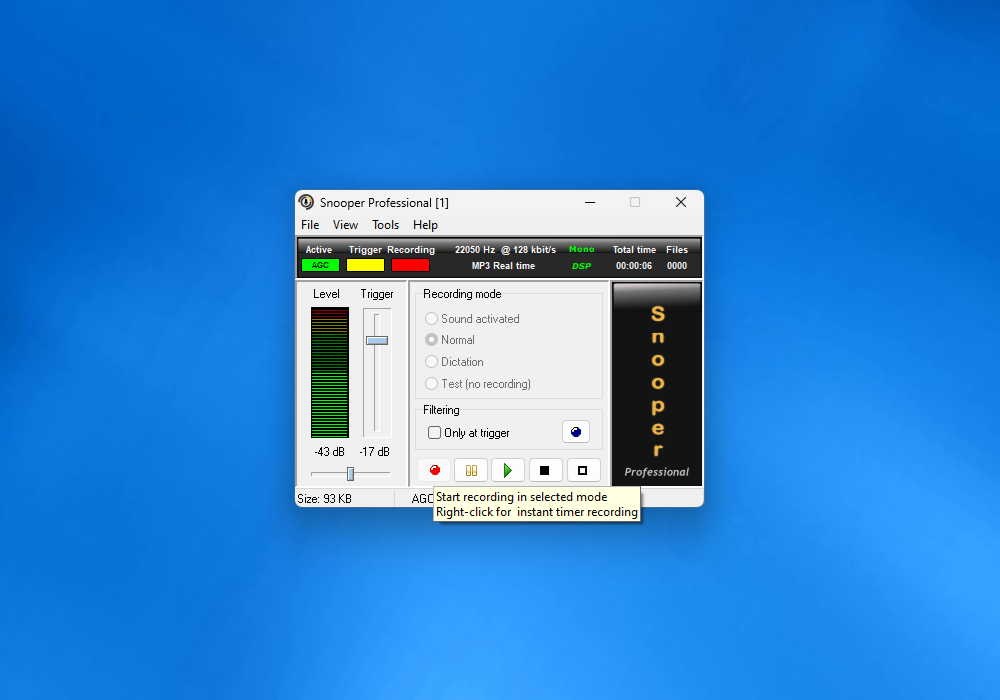Viewport: 1000px width, 700px height.
Task: Click the Size: 93 KB status entry
Action: point(325,499)
